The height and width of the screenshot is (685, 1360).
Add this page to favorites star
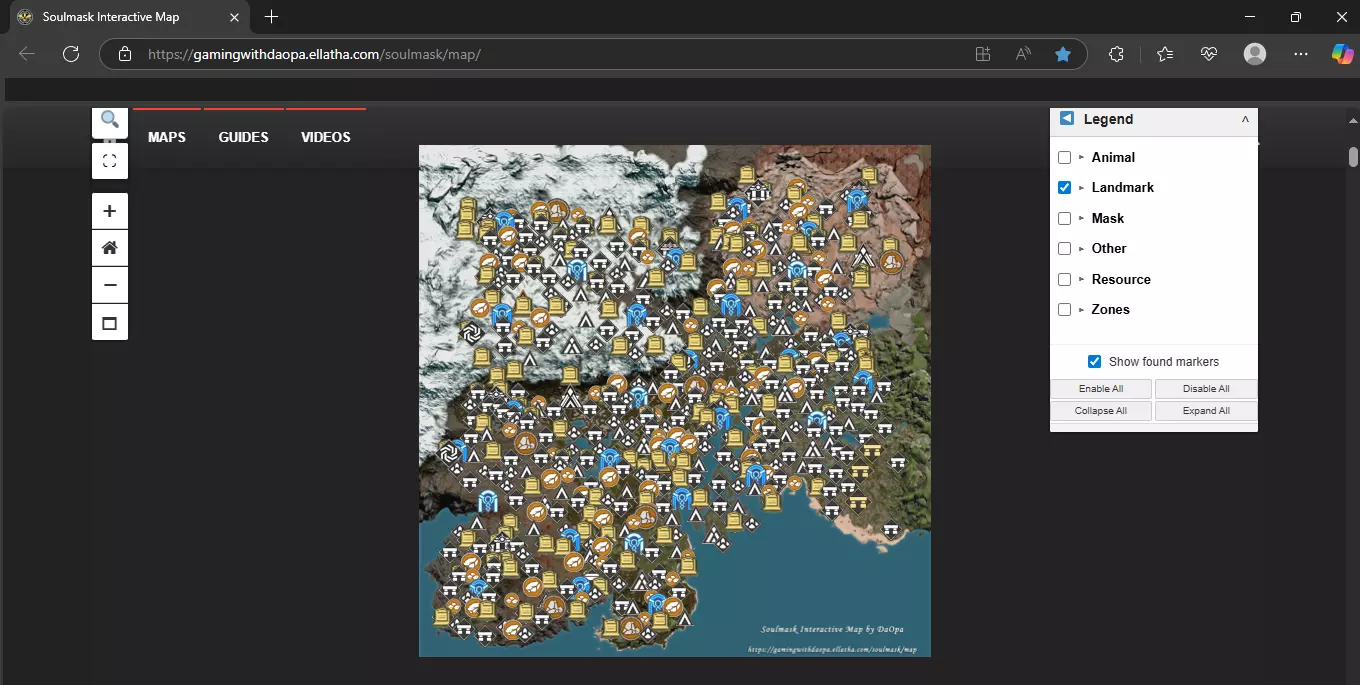pos(1063,54)
